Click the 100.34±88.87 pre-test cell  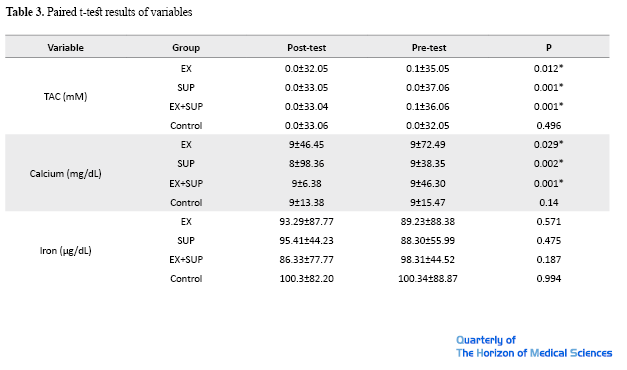tap(427, 278)
